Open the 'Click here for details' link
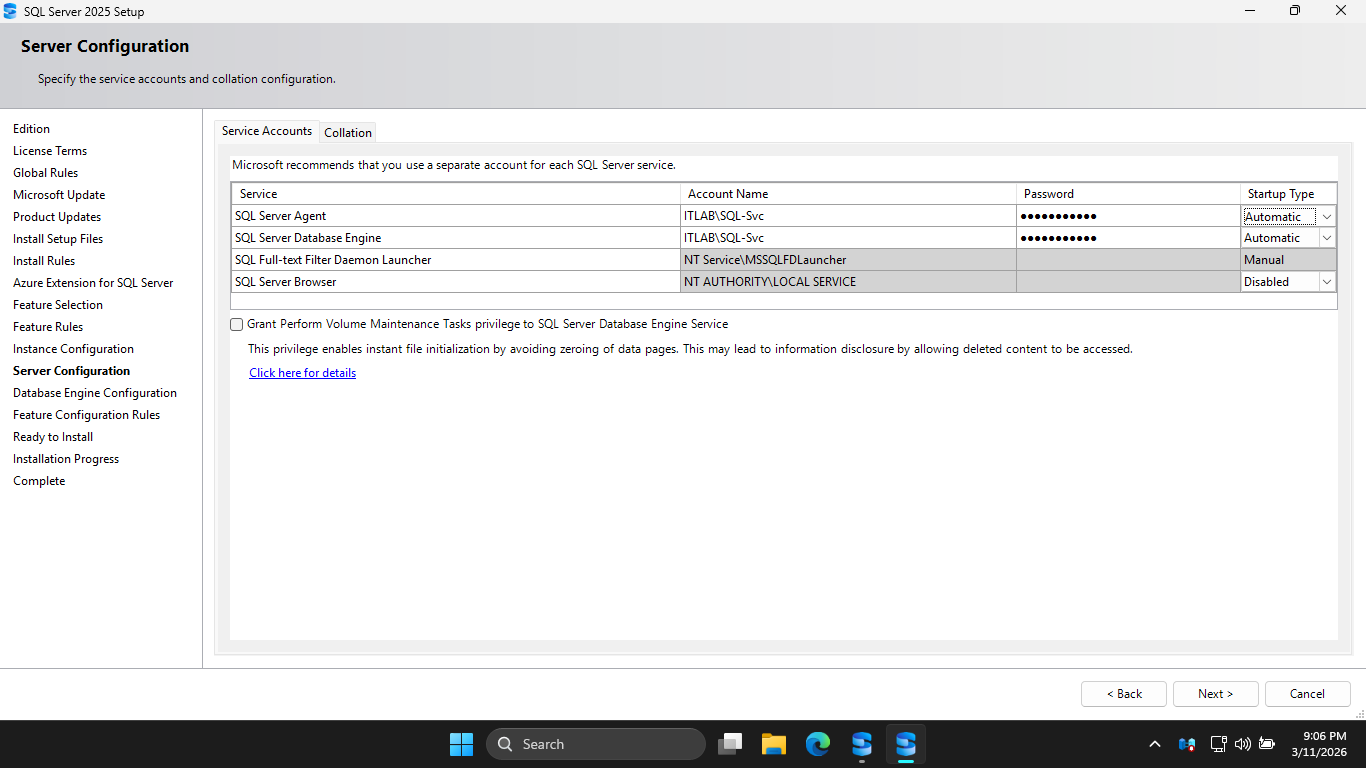Viewport: 1366px width, 768px height. (302, 373)
